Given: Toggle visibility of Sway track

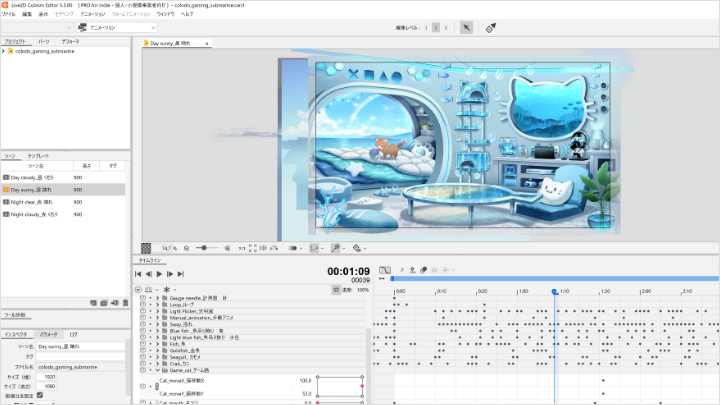Looking at the screenshot, I should 143,324.
